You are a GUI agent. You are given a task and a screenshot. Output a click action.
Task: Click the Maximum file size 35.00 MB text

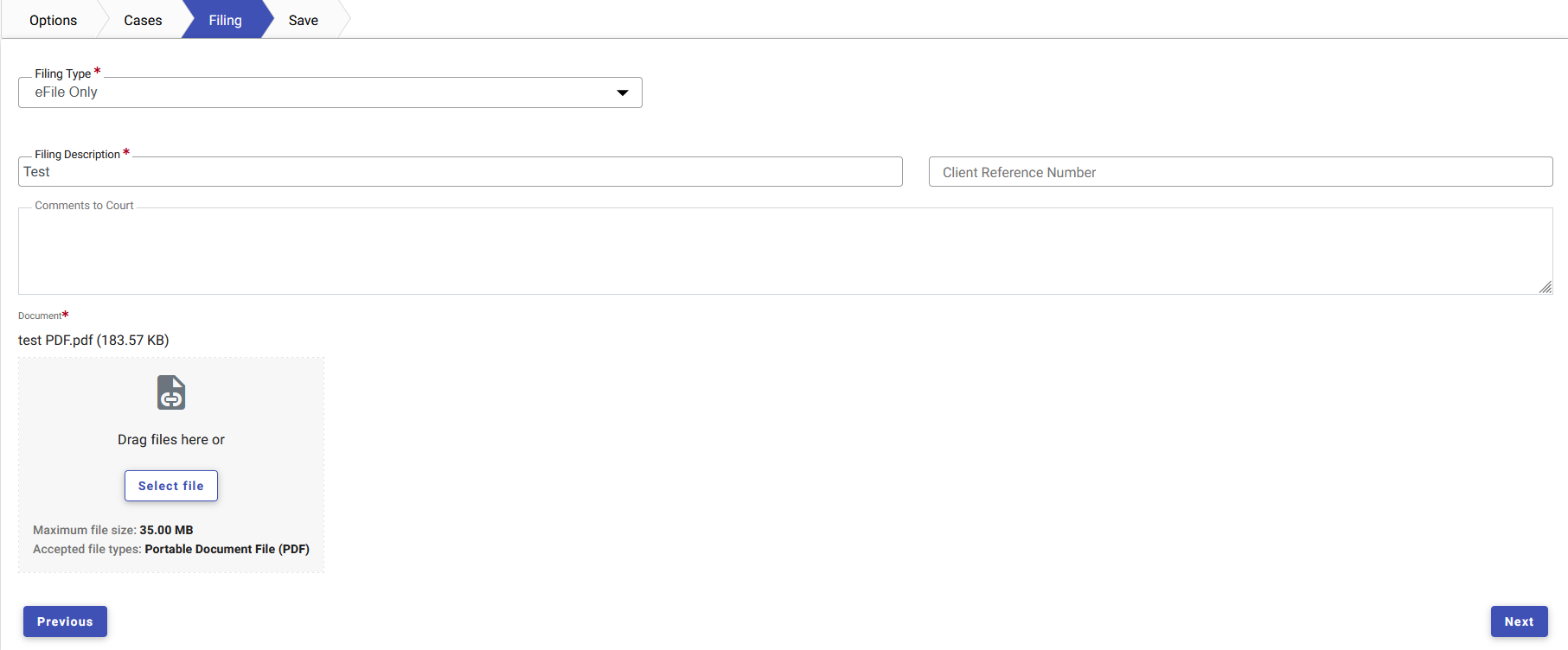(x=112, y=530)
